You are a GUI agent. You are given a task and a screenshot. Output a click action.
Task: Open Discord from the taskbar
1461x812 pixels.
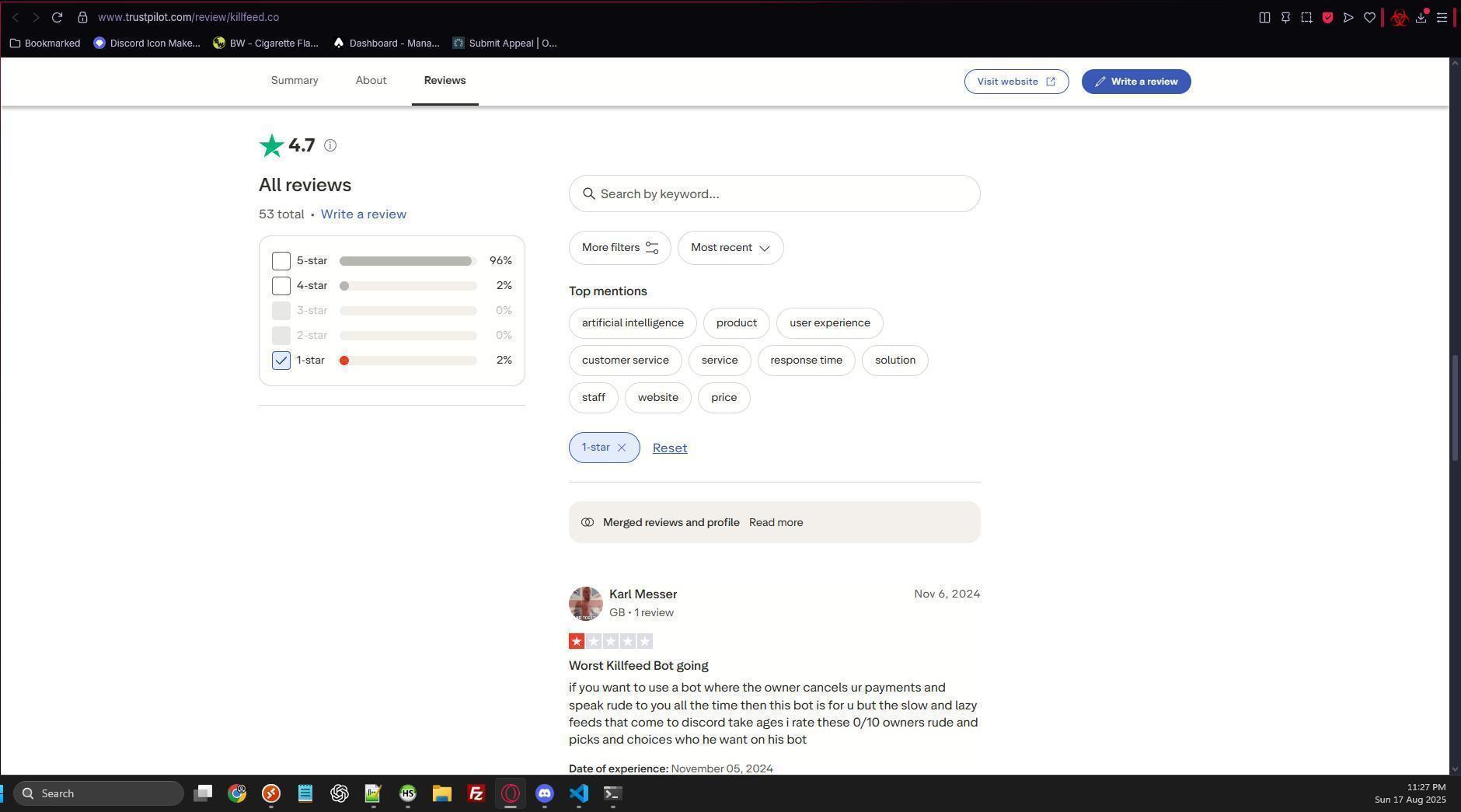(x=545, y=793)
